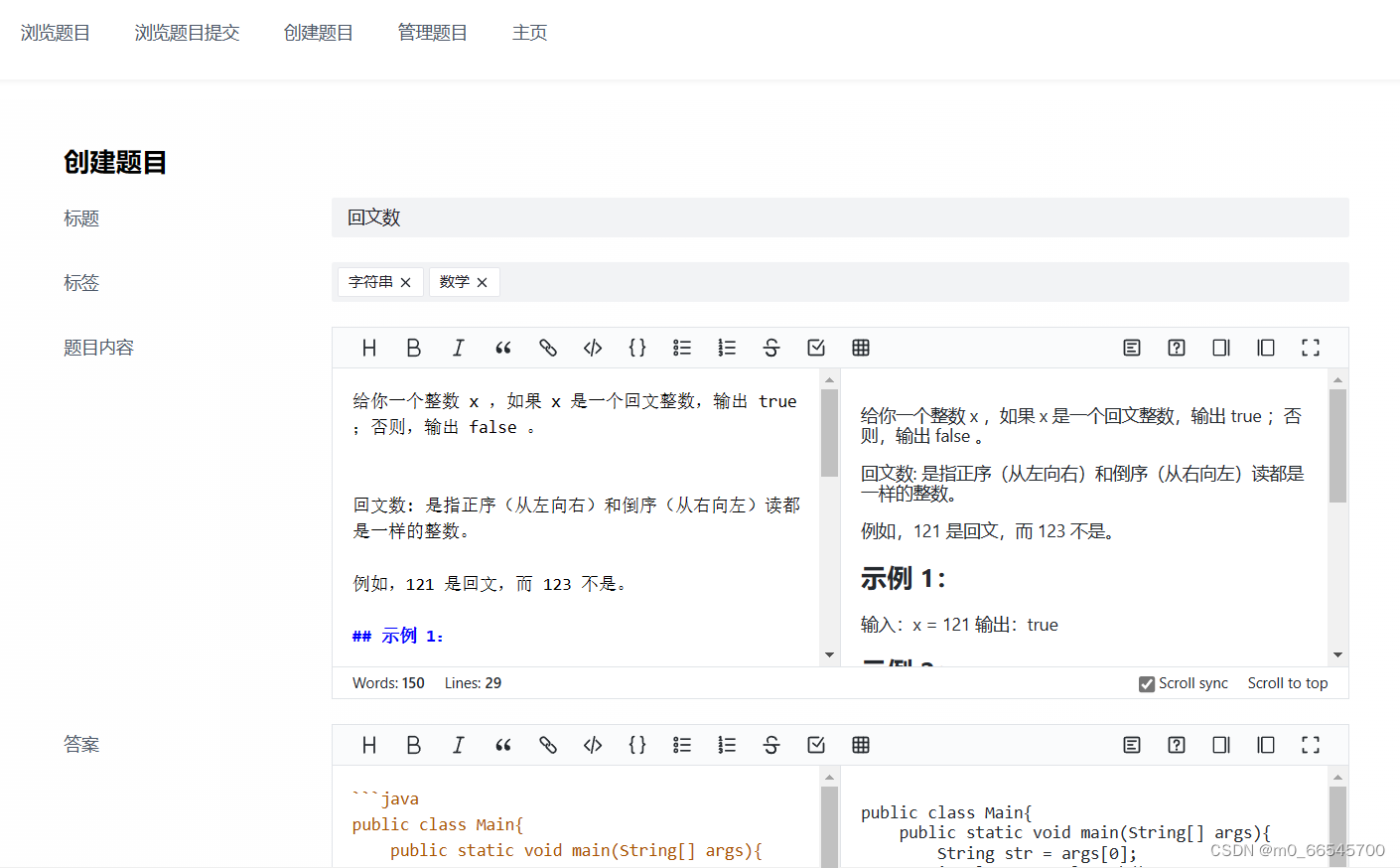Insert blockquote in 答案 editor

click(503, 745)
